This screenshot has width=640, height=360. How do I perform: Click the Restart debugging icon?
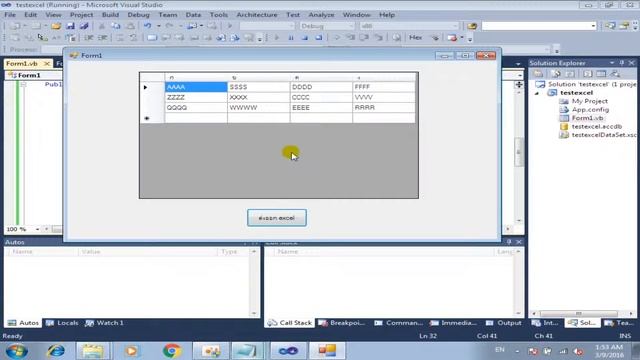tap(318, 38)
